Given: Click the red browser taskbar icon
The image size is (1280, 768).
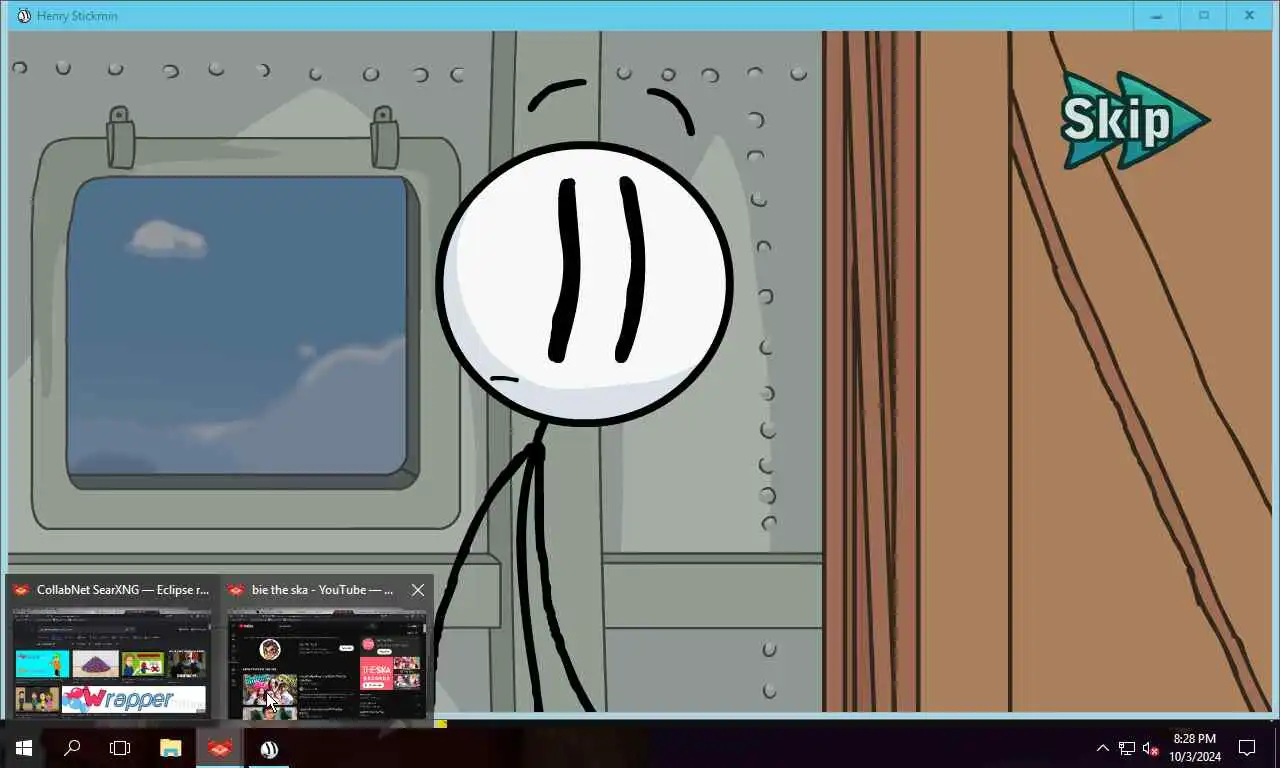Looking at the screenshot, I should coord(220,748).
